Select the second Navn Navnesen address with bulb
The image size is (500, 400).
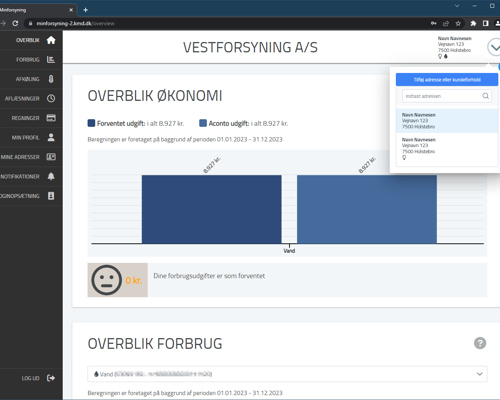(447, 149)
